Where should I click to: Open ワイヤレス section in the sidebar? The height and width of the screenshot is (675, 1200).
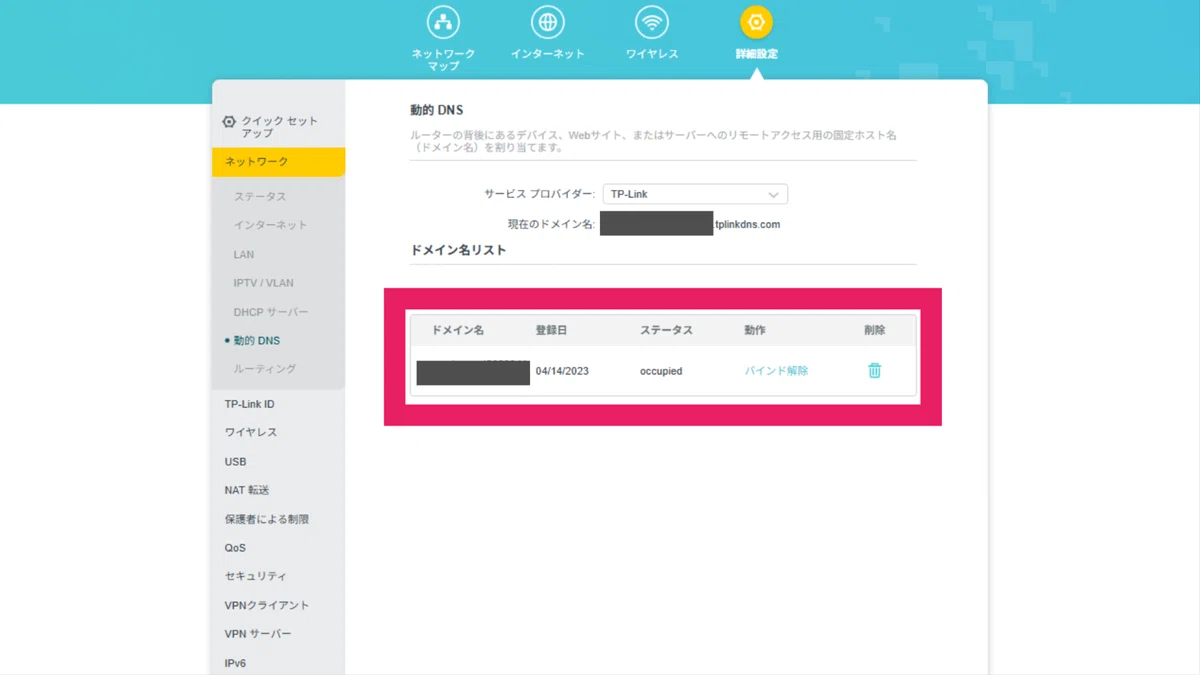coord(251,433)
